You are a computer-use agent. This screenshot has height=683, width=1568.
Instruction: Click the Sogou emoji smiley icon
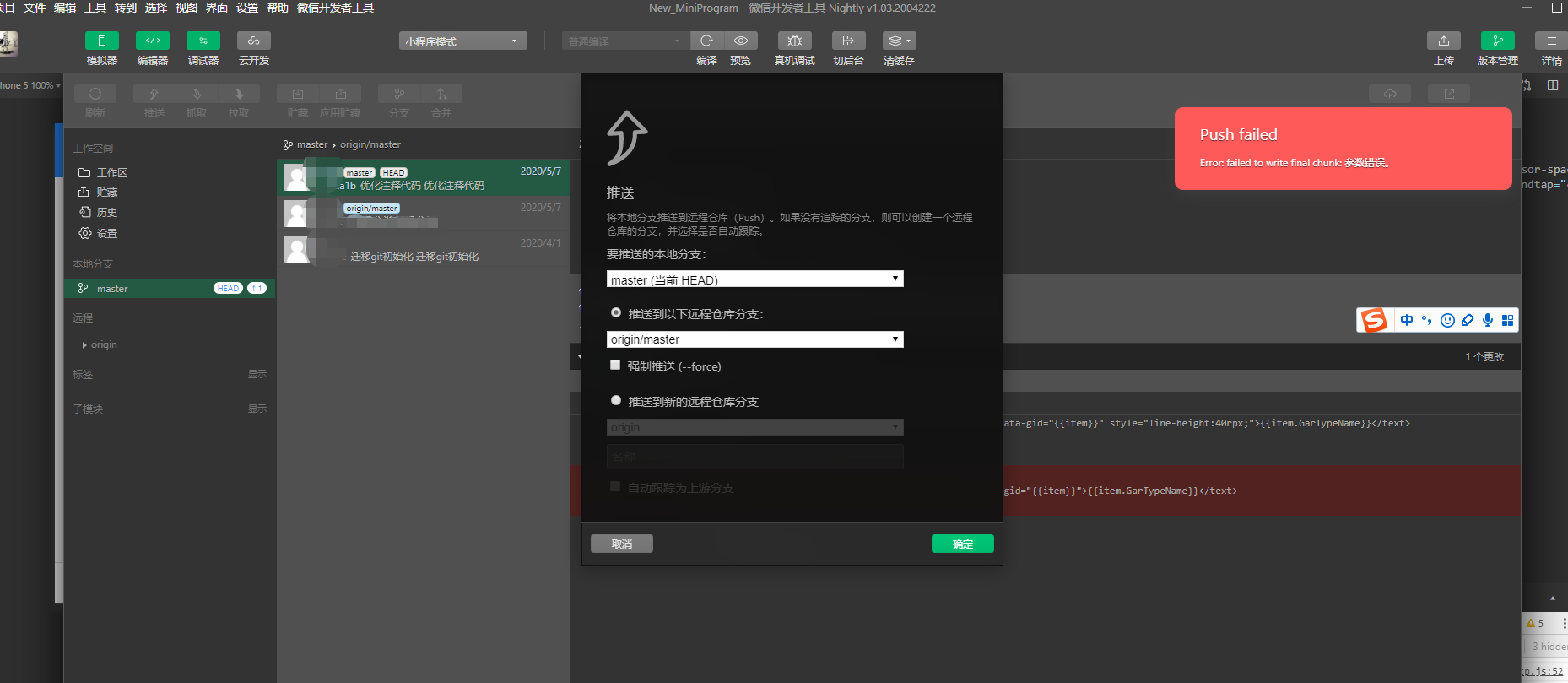[x=1447, y=320]
